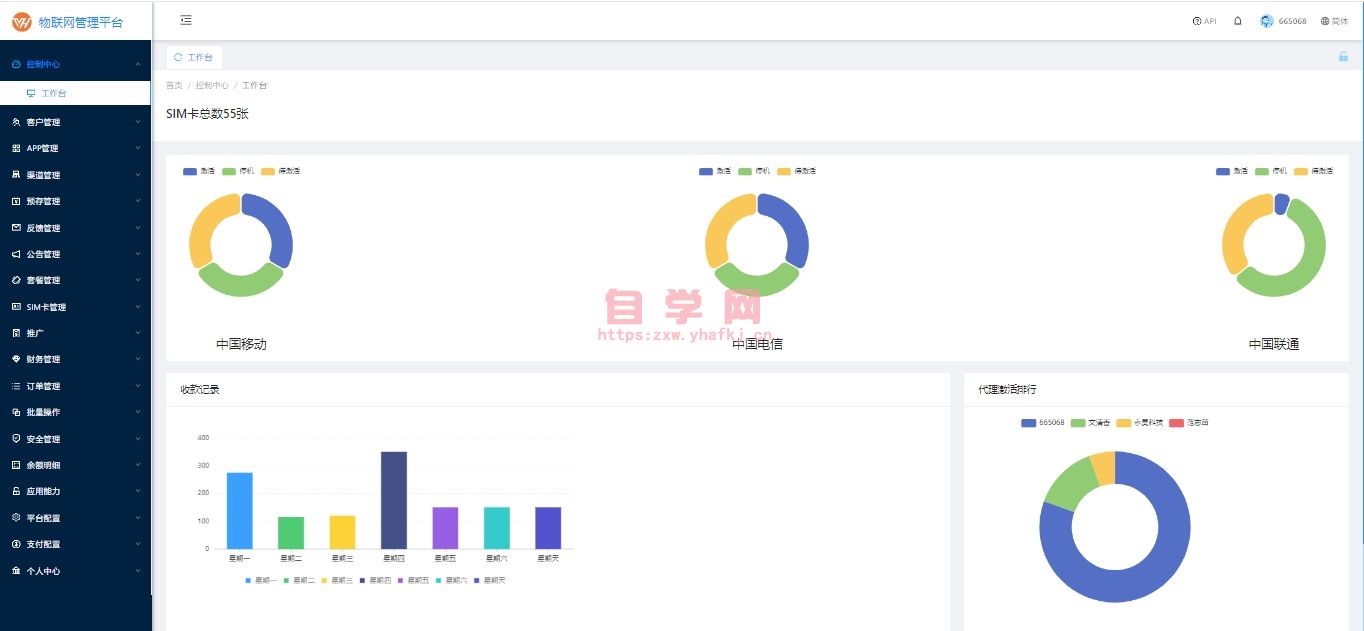The height and width of the screenshot is (631, 1364).
Task: Click the green legend swatch in 代理激活排行
Action: (x=1078, y=423)
